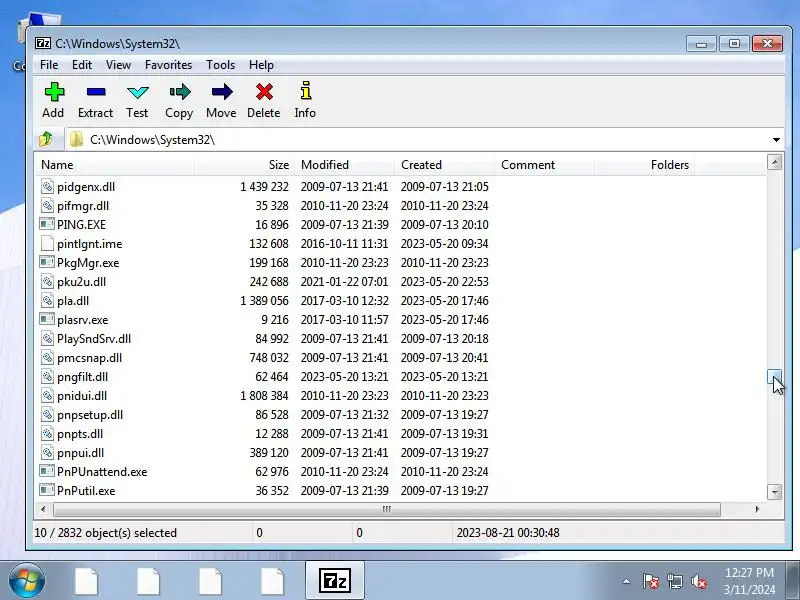800x600 pixels.
Task: Click status text 10 / 2832 object(s) selected
Action: [x=106, y=533]
